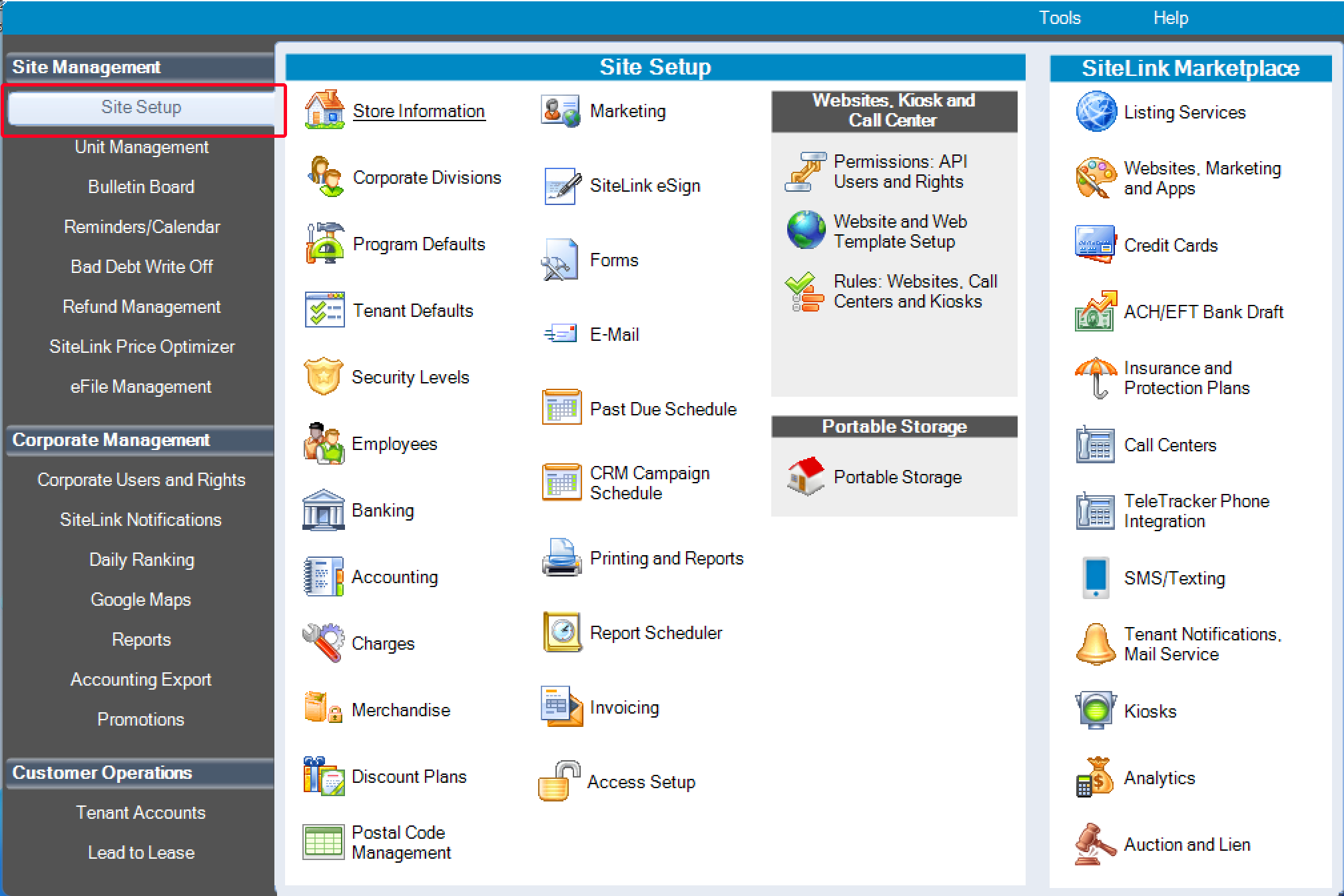This screenshot has width=1344, height=896.
Task: Click the Program Defaults tools icon
Action: click(324, 243)
